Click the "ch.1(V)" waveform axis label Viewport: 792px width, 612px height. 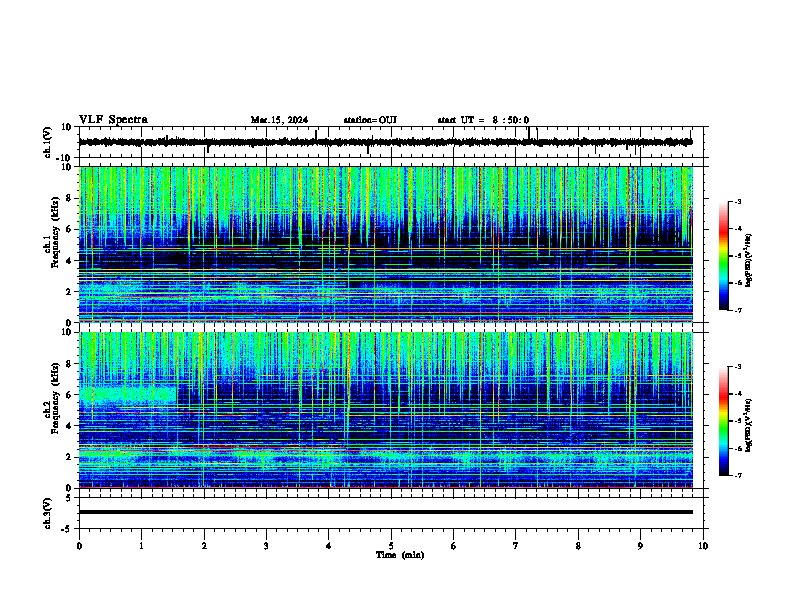coord(48,142)
